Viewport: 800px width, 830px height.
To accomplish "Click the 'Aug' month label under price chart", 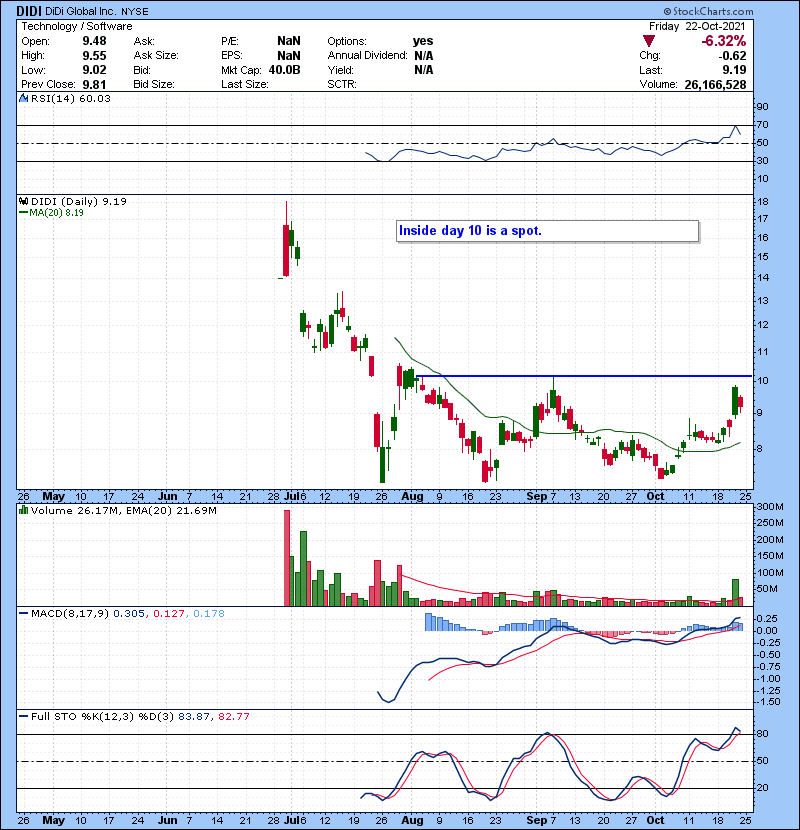I will coord(412,497).
